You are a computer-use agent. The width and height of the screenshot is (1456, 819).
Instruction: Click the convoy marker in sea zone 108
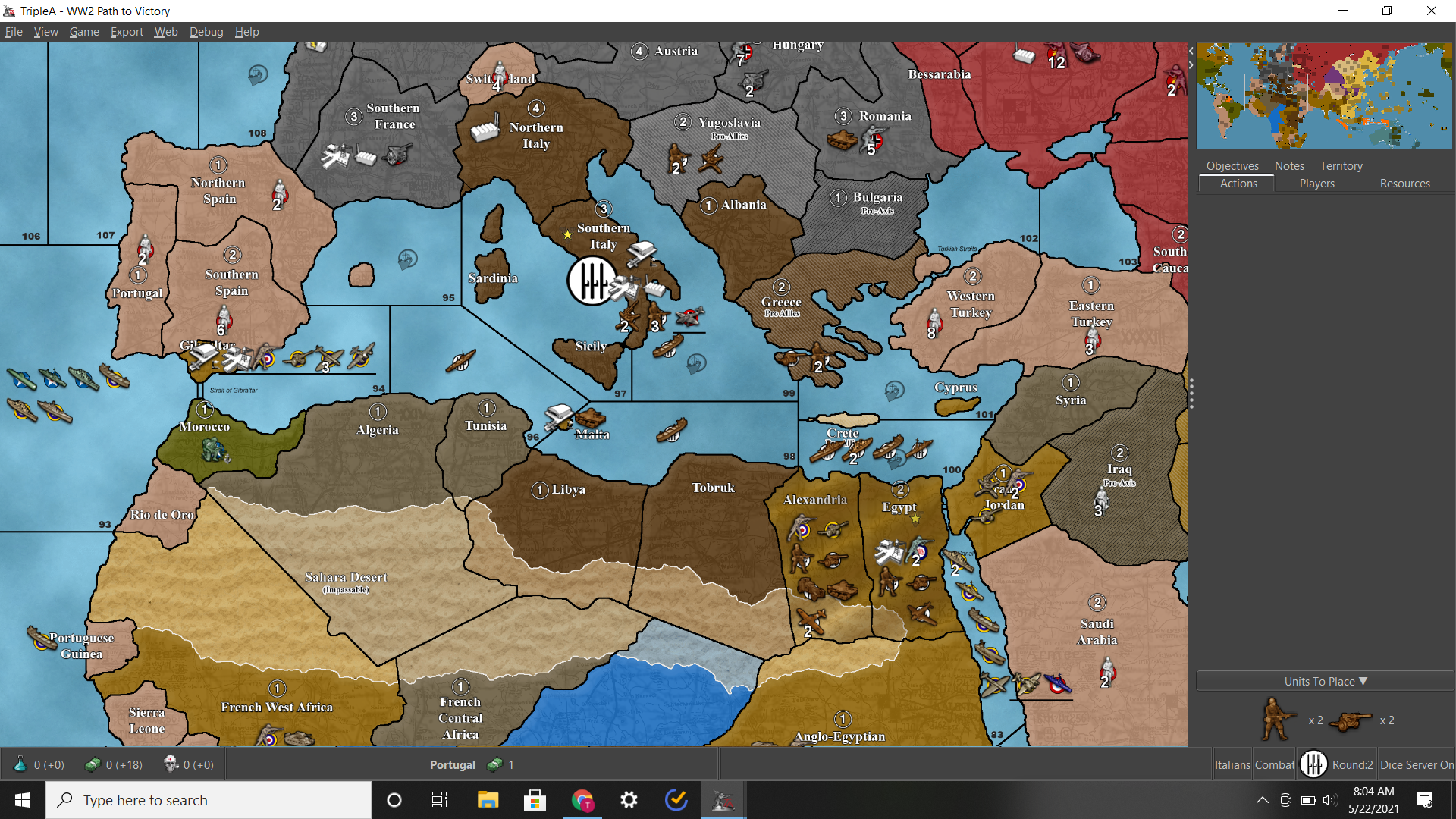point(258,74)
